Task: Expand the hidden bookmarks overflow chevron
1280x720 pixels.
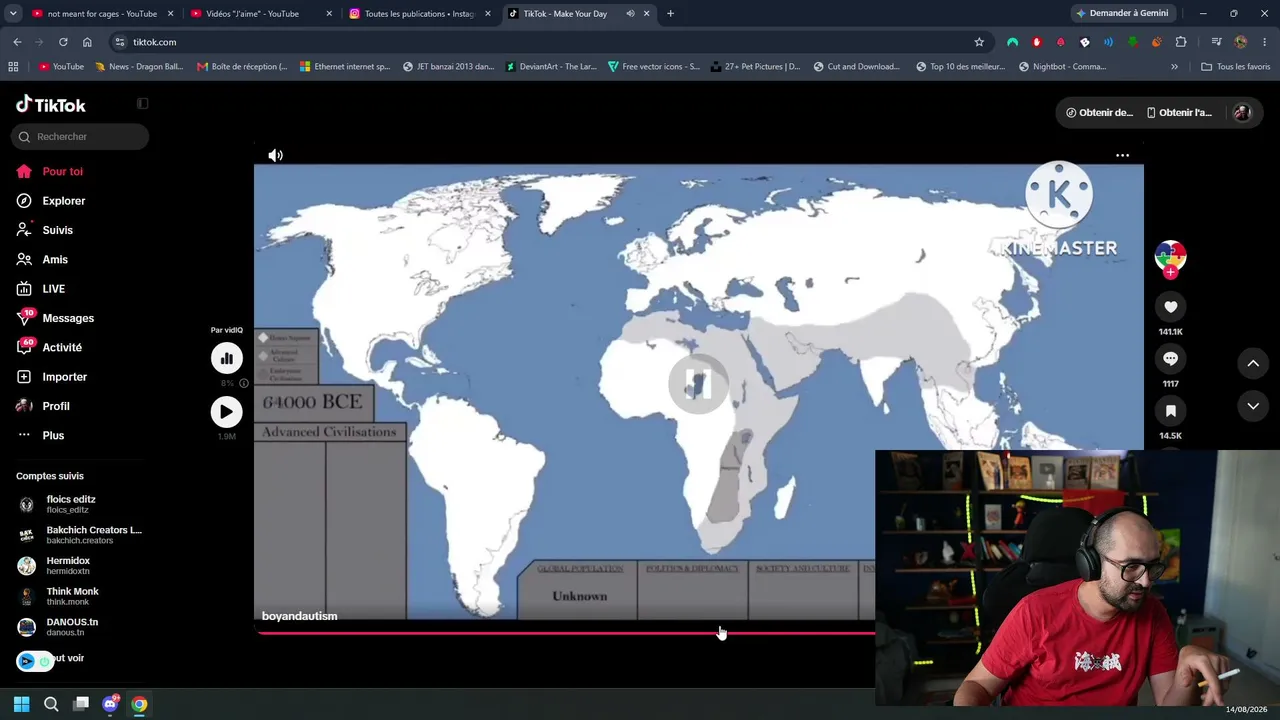Action: (1174, 67)
